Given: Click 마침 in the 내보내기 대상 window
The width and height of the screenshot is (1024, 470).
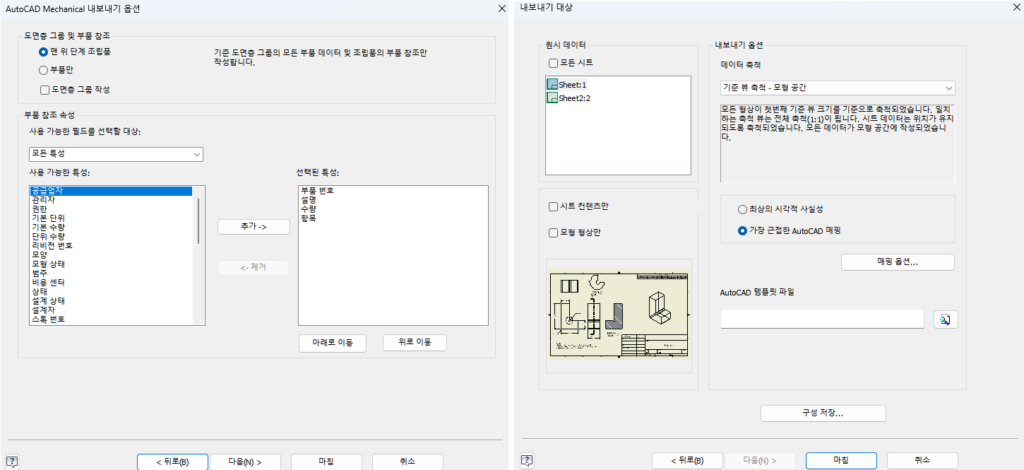Looking at the screenshot, I should pyautogui.click(x=841, y=461).
